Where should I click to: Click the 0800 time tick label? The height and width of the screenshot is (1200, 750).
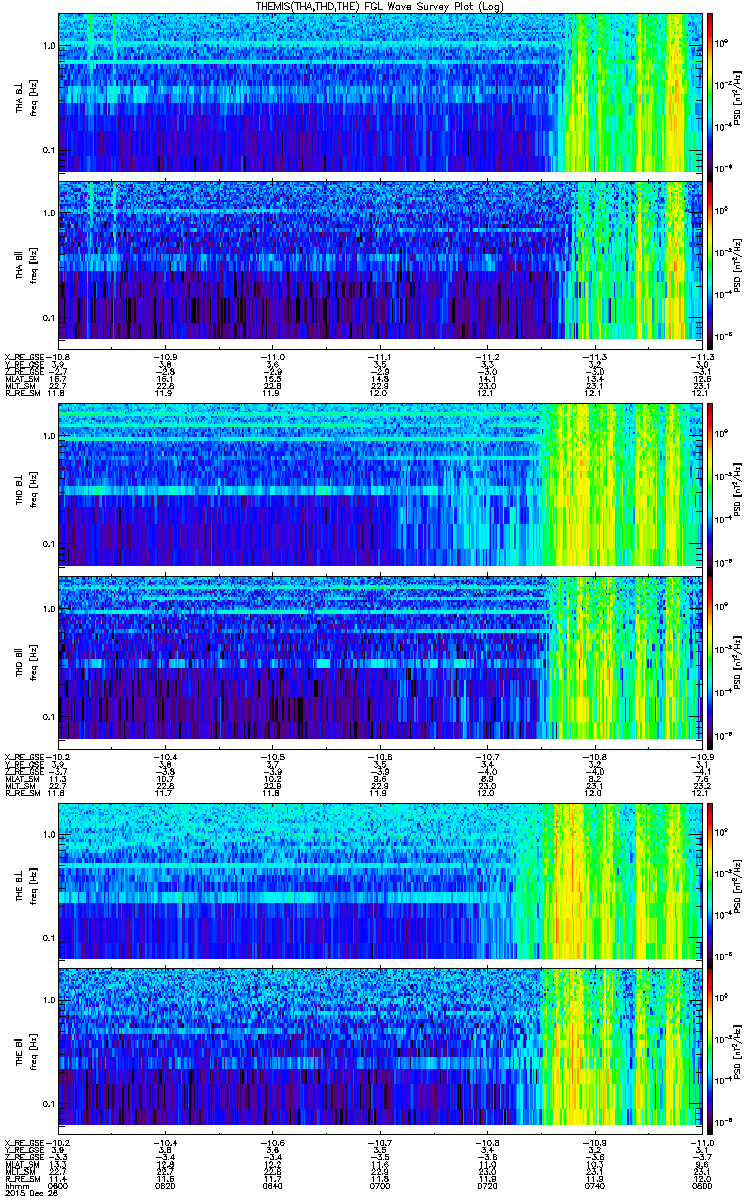point(701,1185)
